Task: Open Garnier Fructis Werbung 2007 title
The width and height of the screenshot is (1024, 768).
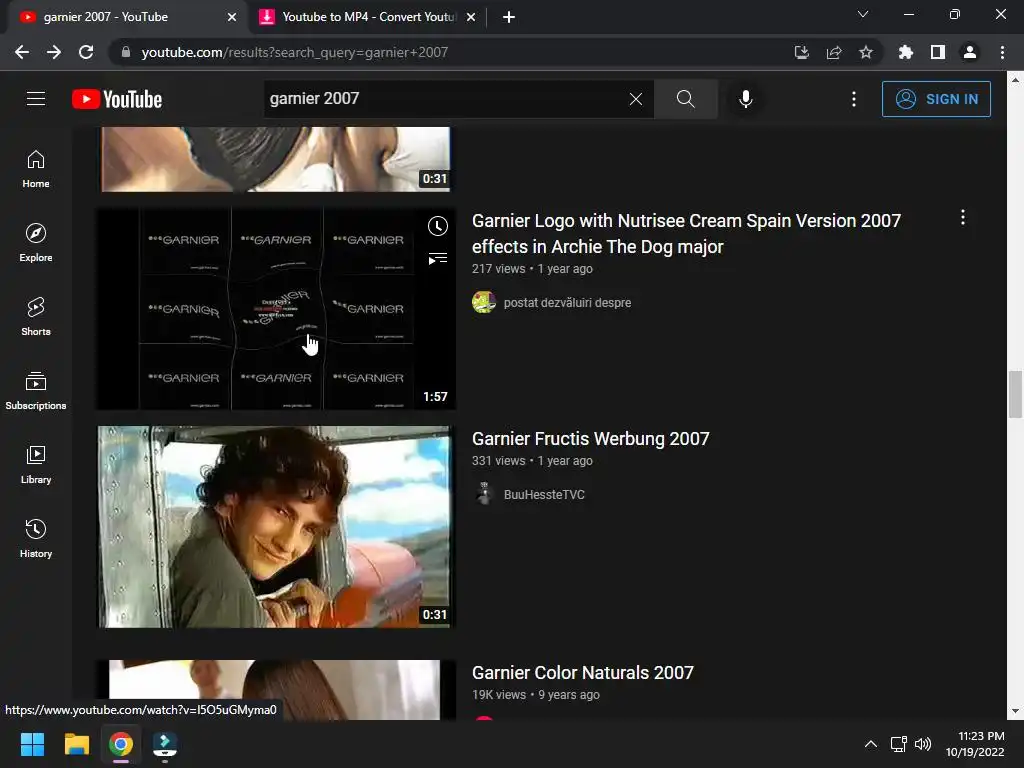Action: [590, 439]
